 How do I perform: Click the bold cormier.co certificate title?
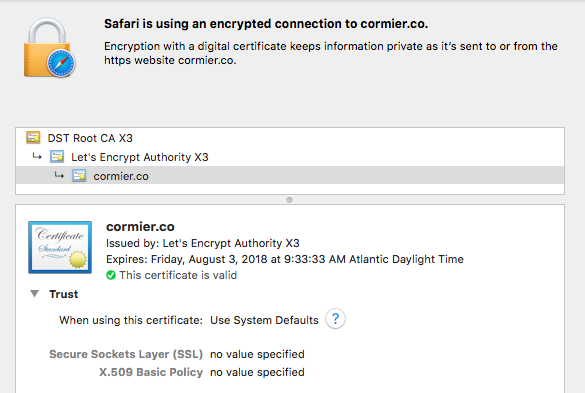click(140, 227)
